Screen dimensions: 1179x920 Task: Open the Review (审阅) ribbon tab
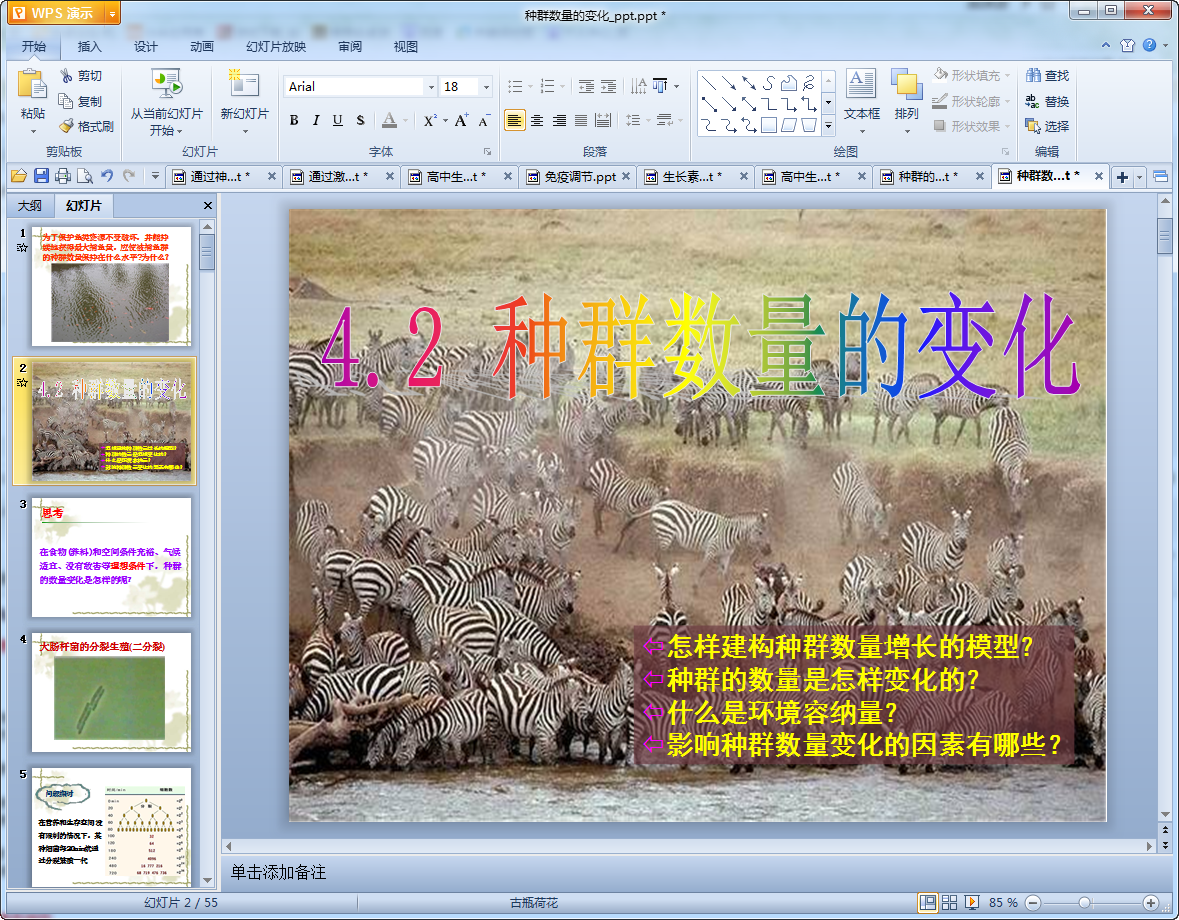tap(350, 47)
